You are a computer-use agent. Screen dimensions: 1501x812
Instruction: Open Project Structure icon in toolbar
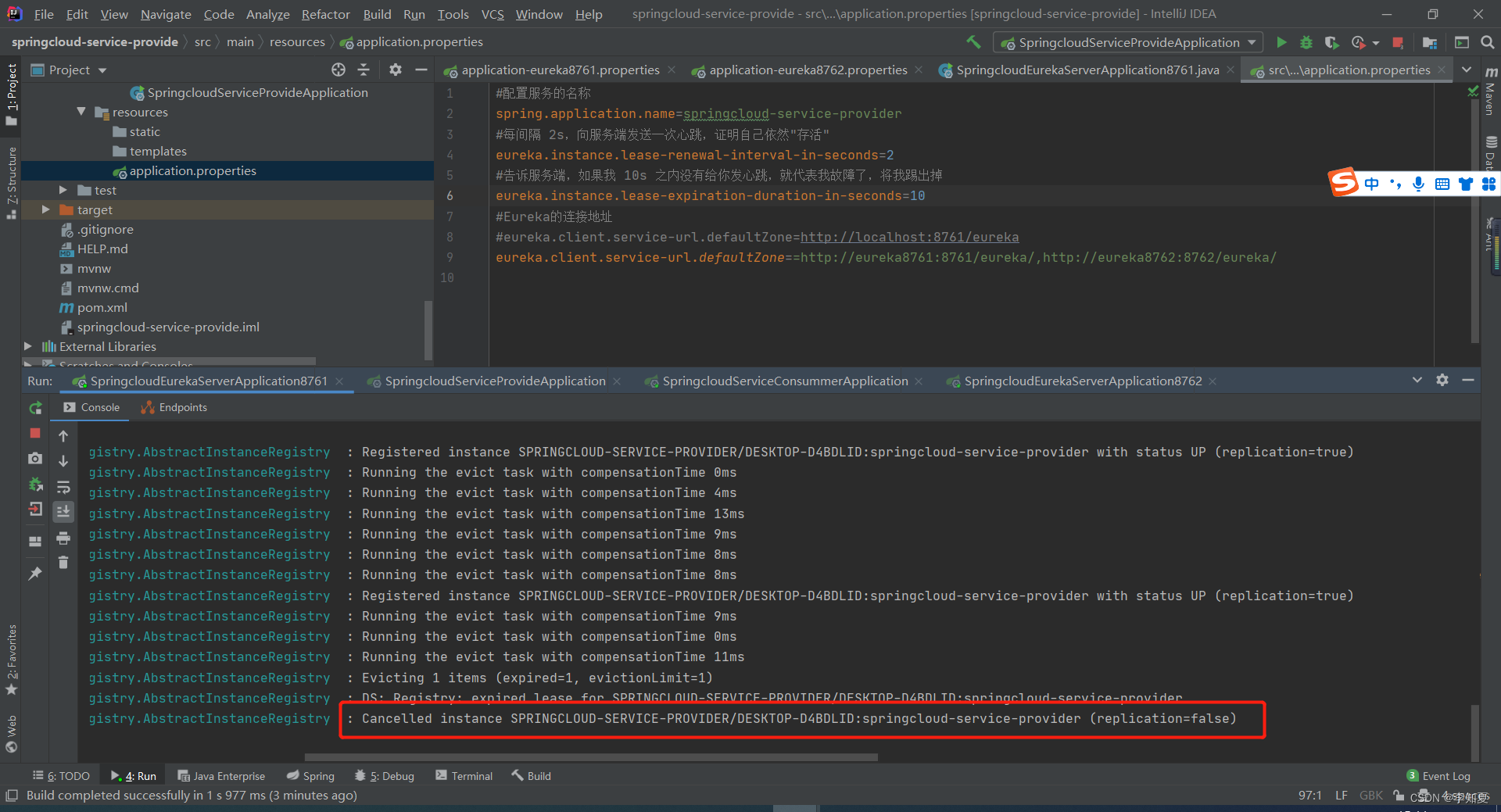(x=1430, y=42)
